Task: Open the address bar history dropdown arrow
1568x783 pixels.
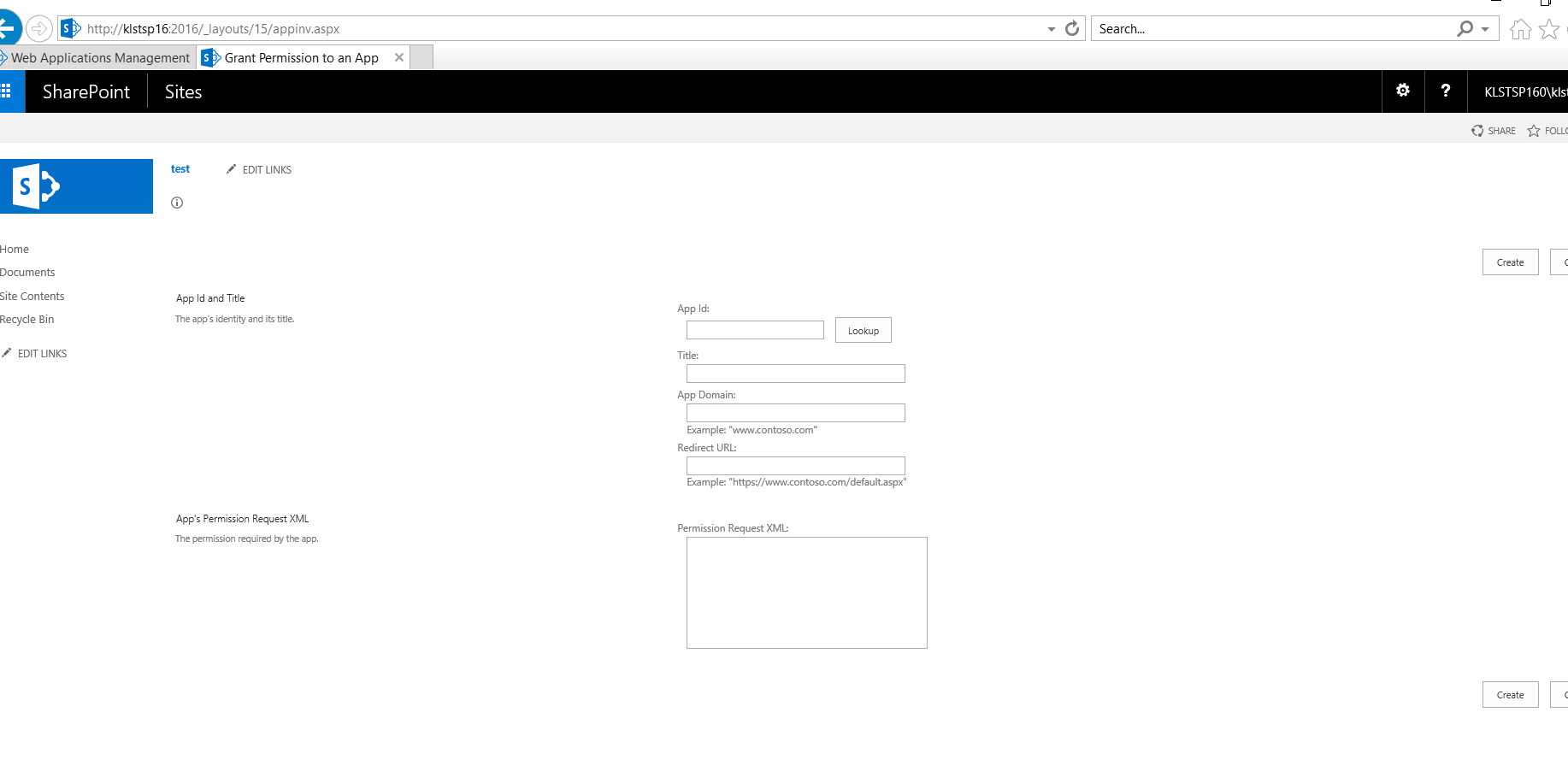Action: coord(1052,29)
